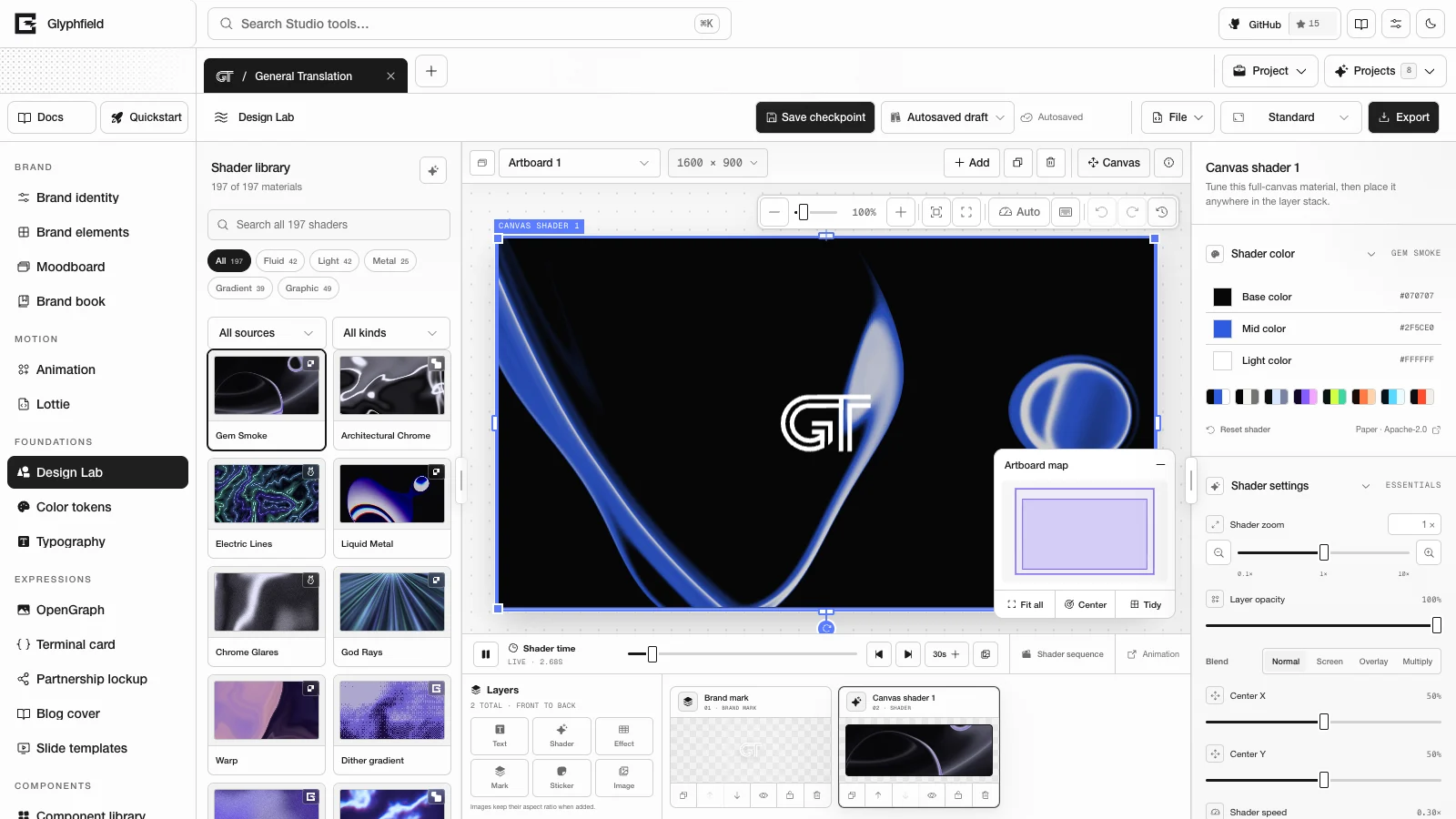The height and width of the screenshot is (819, 1456).
Task: Export the design
Action: (1403, 117)
